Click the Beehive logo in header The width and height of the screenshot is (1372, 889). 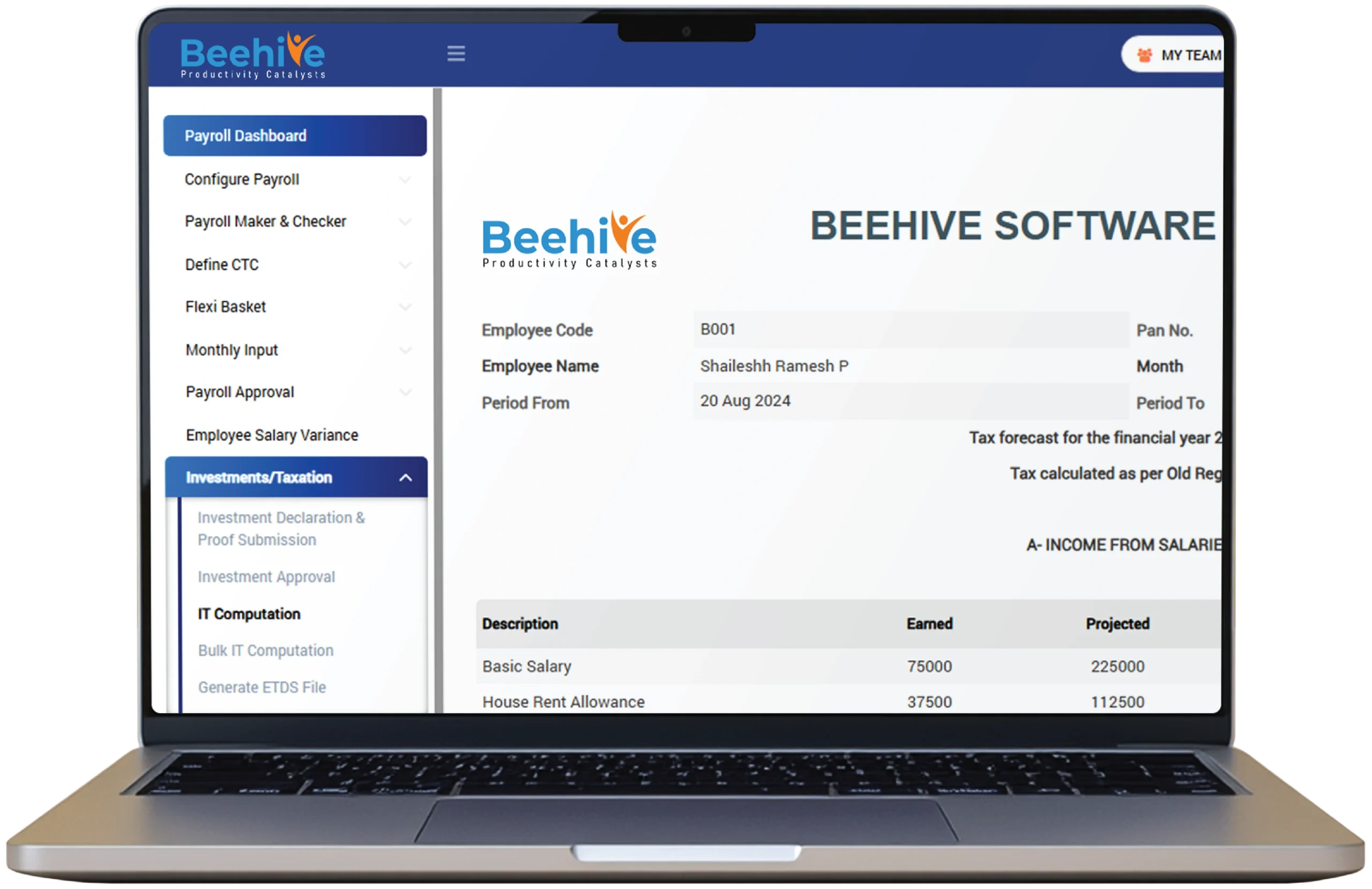tap(252, 55)
